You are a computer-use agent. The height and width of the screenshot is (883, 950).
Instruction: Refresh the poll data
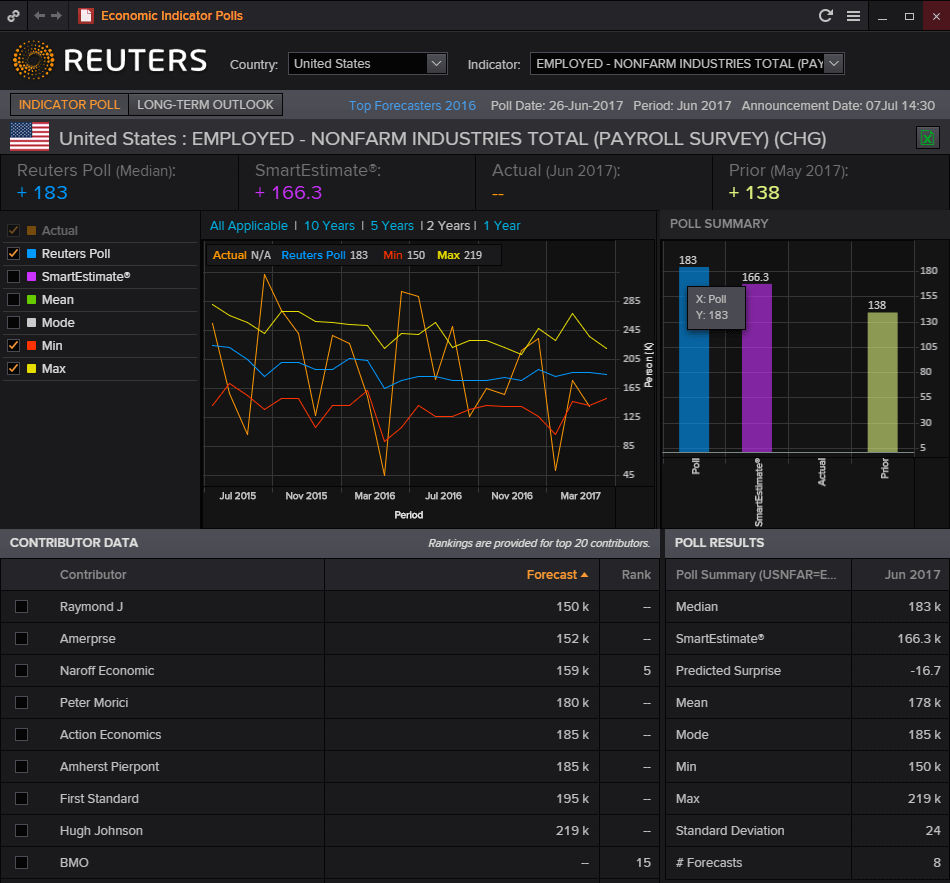pos(825,16)
